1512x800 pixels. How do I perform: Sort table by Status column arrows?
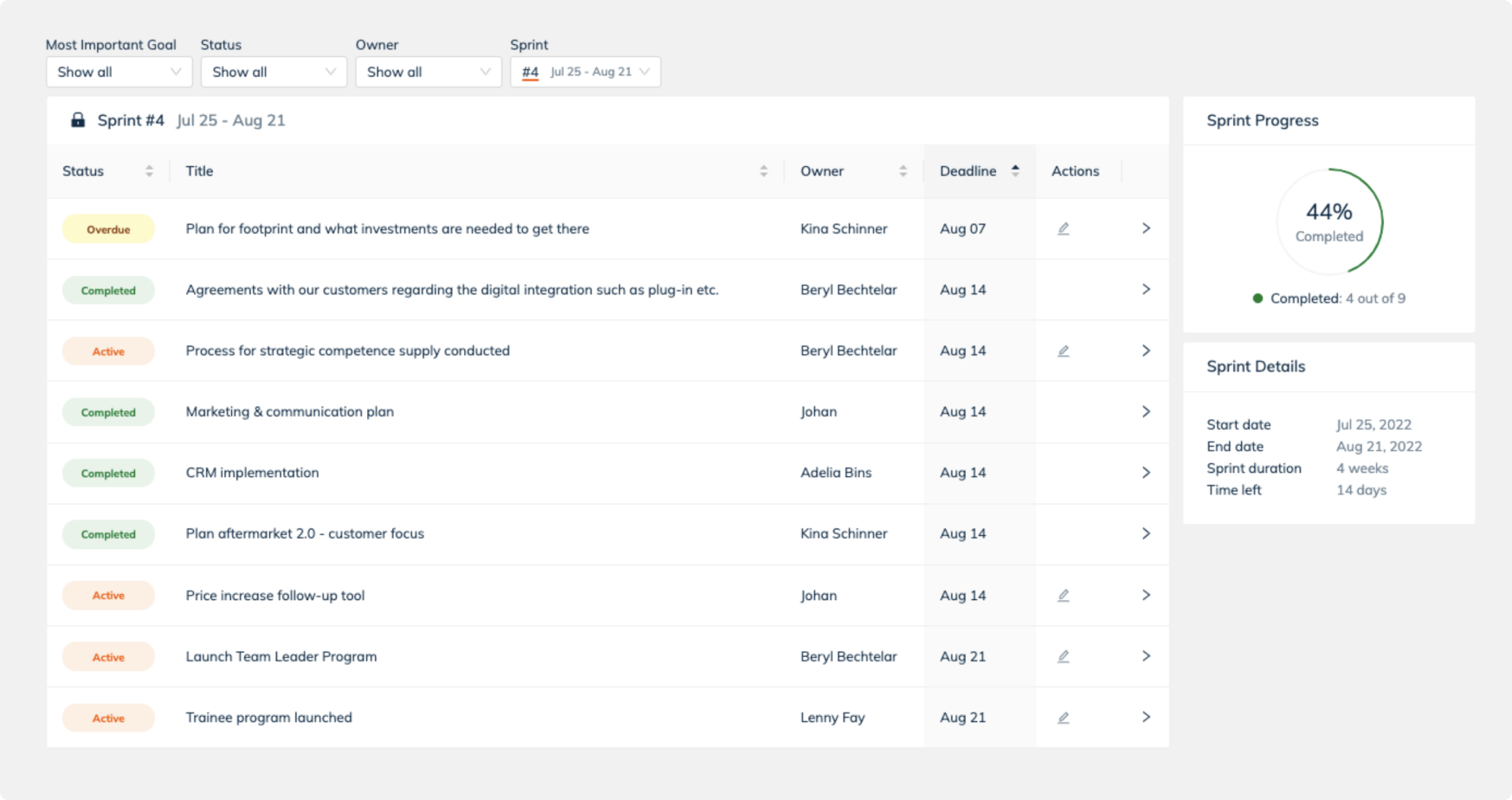[x=149, y=171]
